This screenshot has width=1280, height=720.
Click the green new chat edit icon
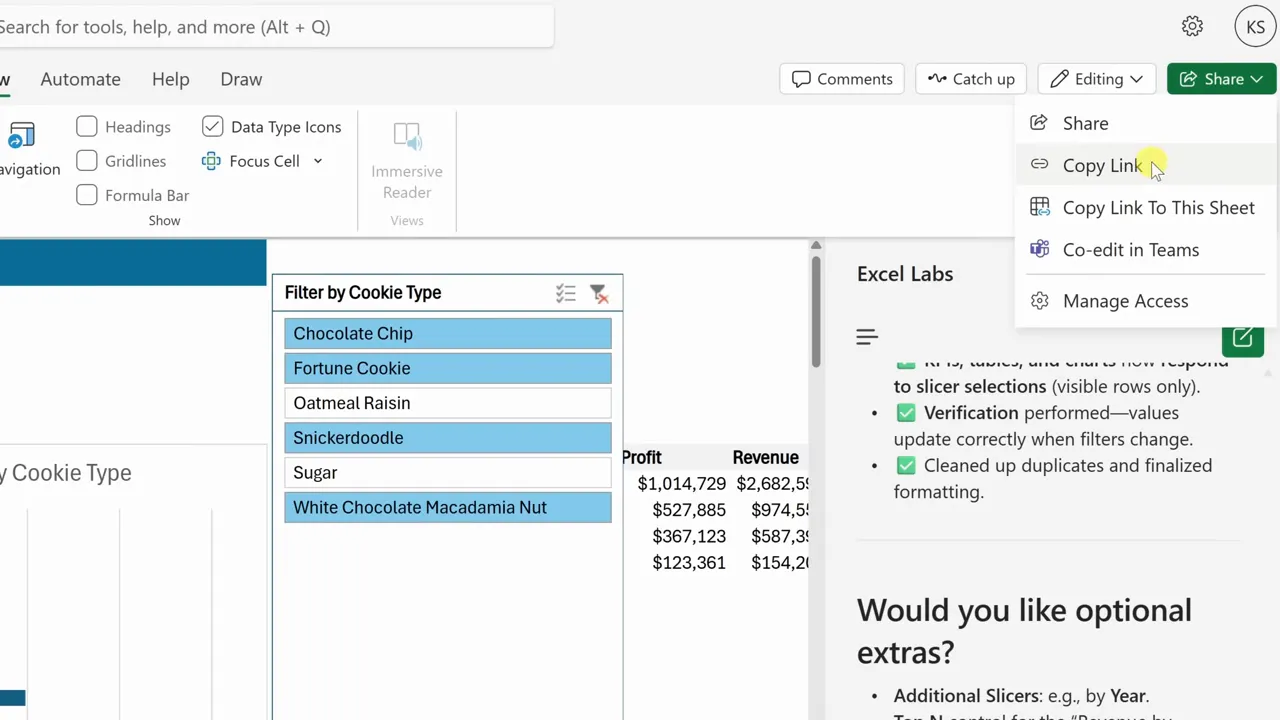pyautogui.click(x=1243, y=338)
